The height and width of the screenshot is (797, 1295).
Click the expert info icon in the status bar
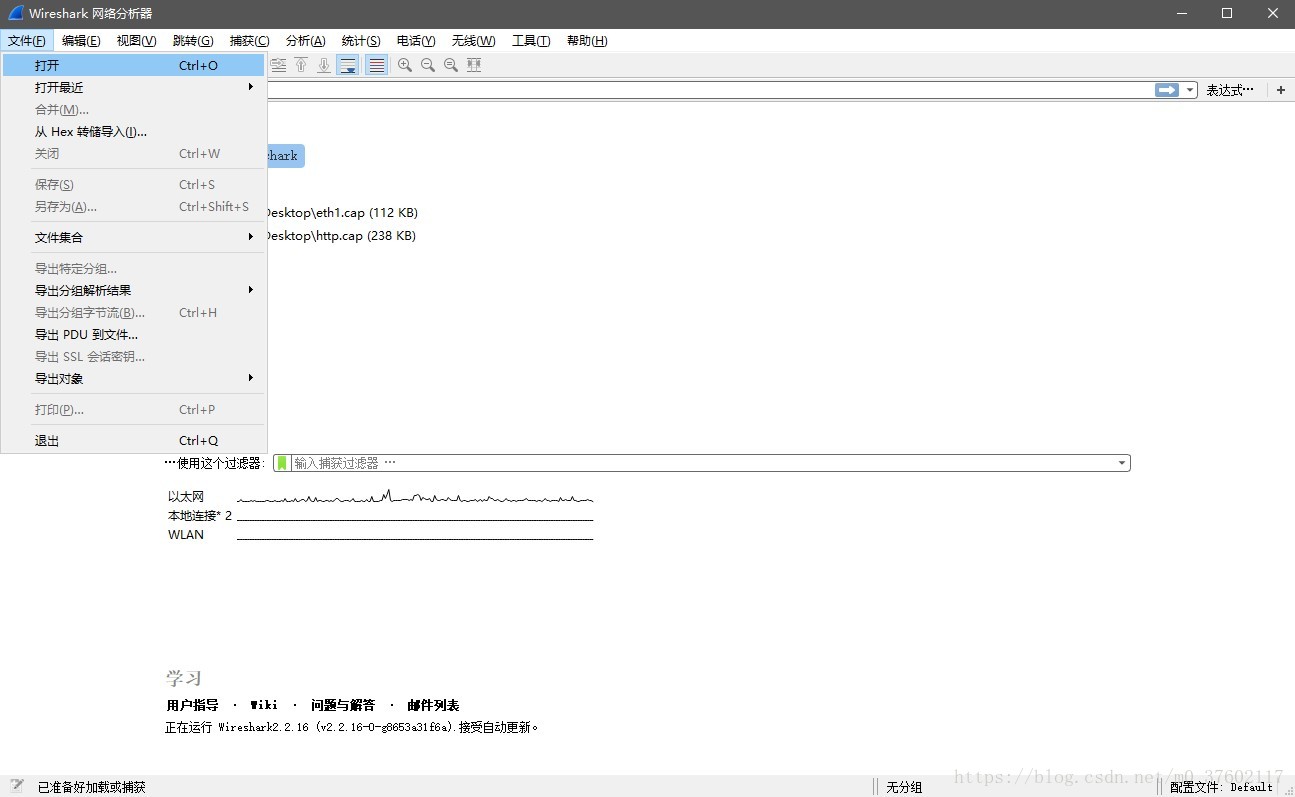tap(17, 786)
